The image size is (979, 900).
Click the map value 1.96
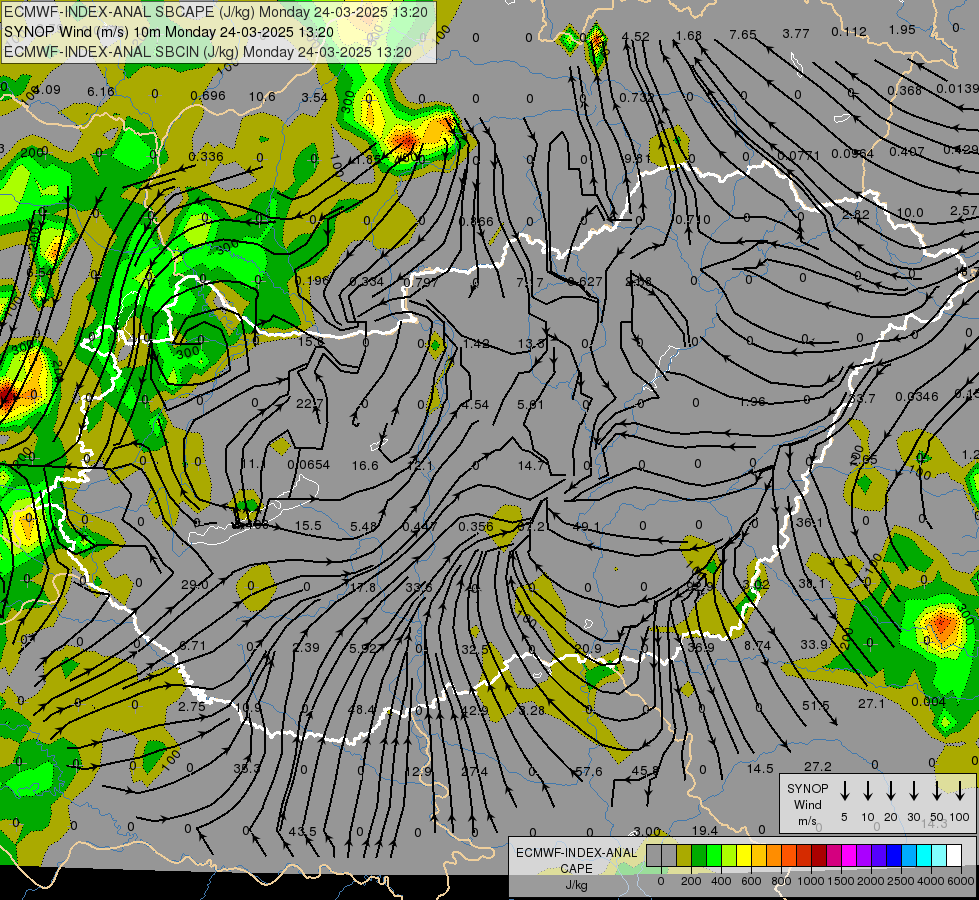click(x=752, y=401)
